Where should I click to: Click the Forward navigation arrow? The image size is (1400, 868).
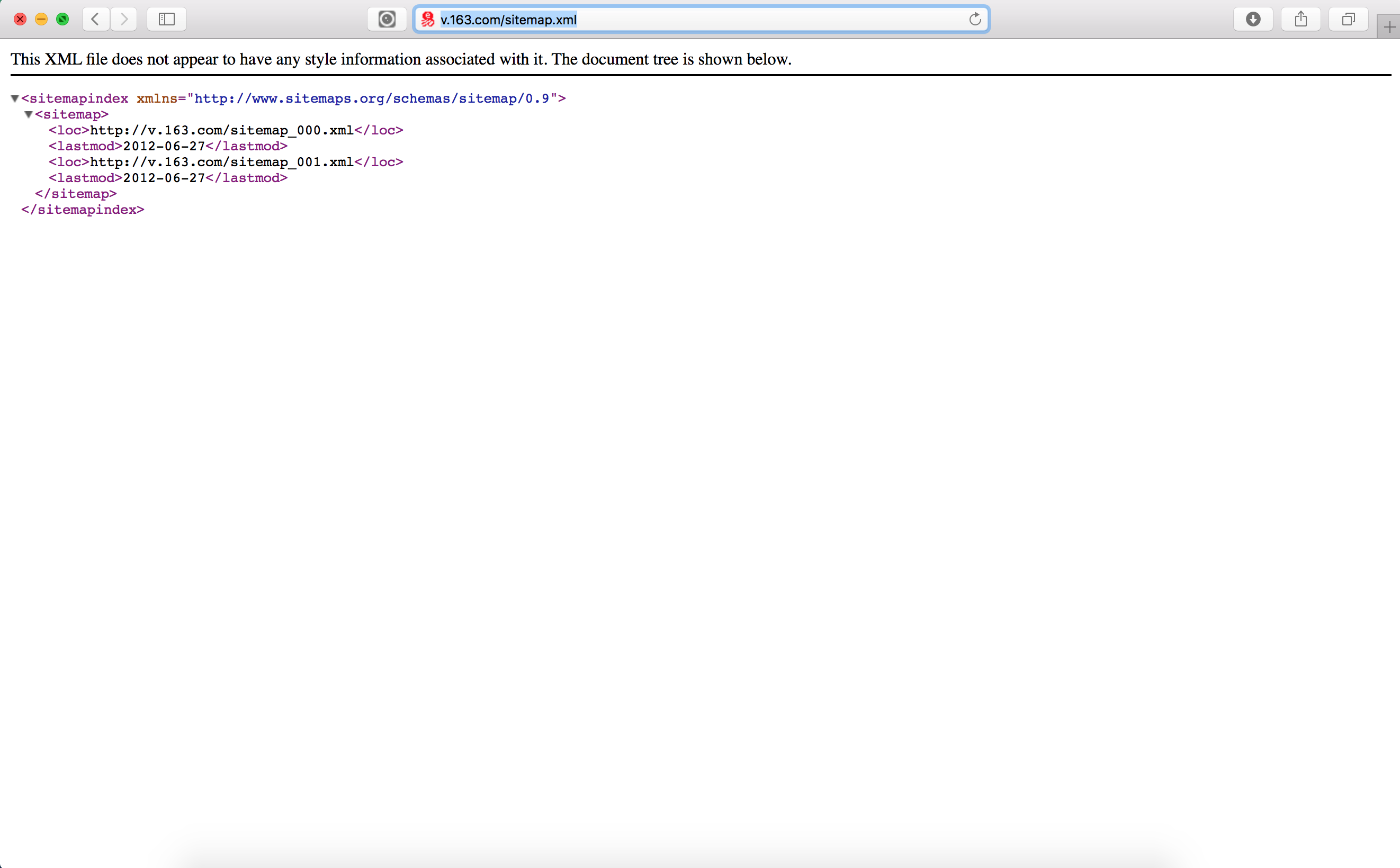124,20
